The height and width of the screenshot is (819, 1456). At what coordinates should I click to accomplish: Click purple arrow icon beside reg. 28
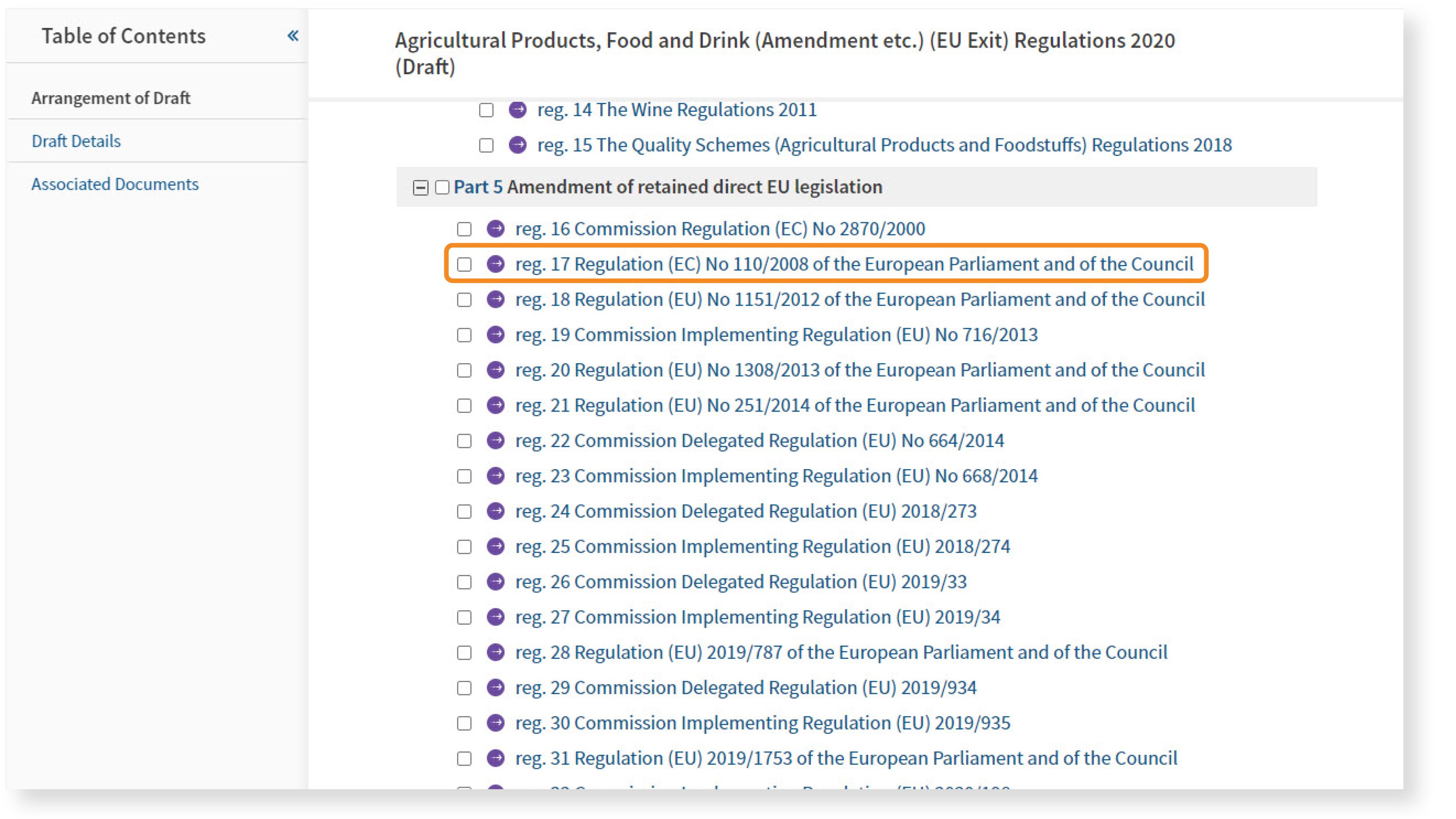[x=496, y=653]
